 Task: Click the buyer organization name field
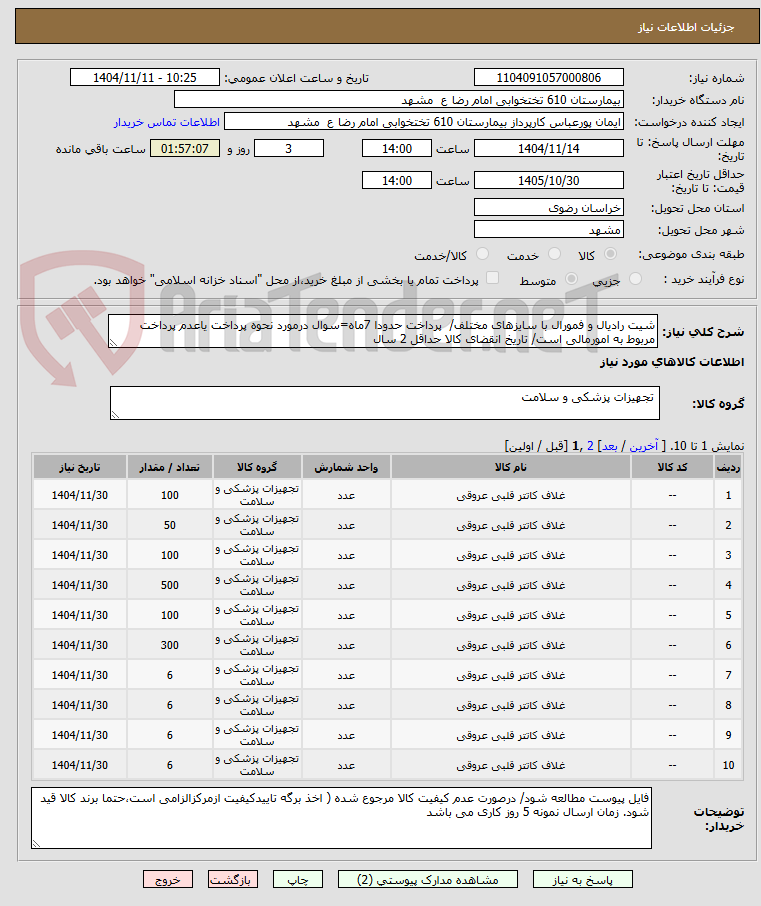[x=399, y=99]
